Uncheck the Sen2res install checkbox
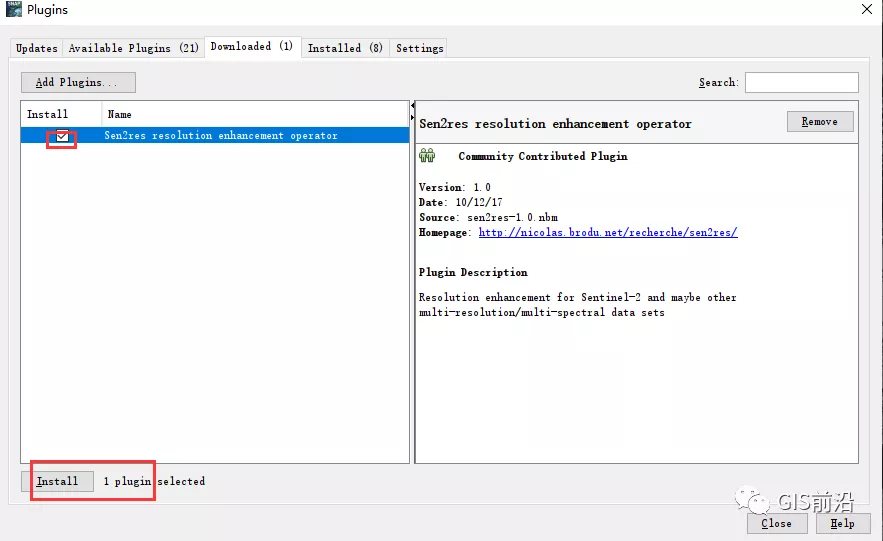883x541 pixels. 62,136
